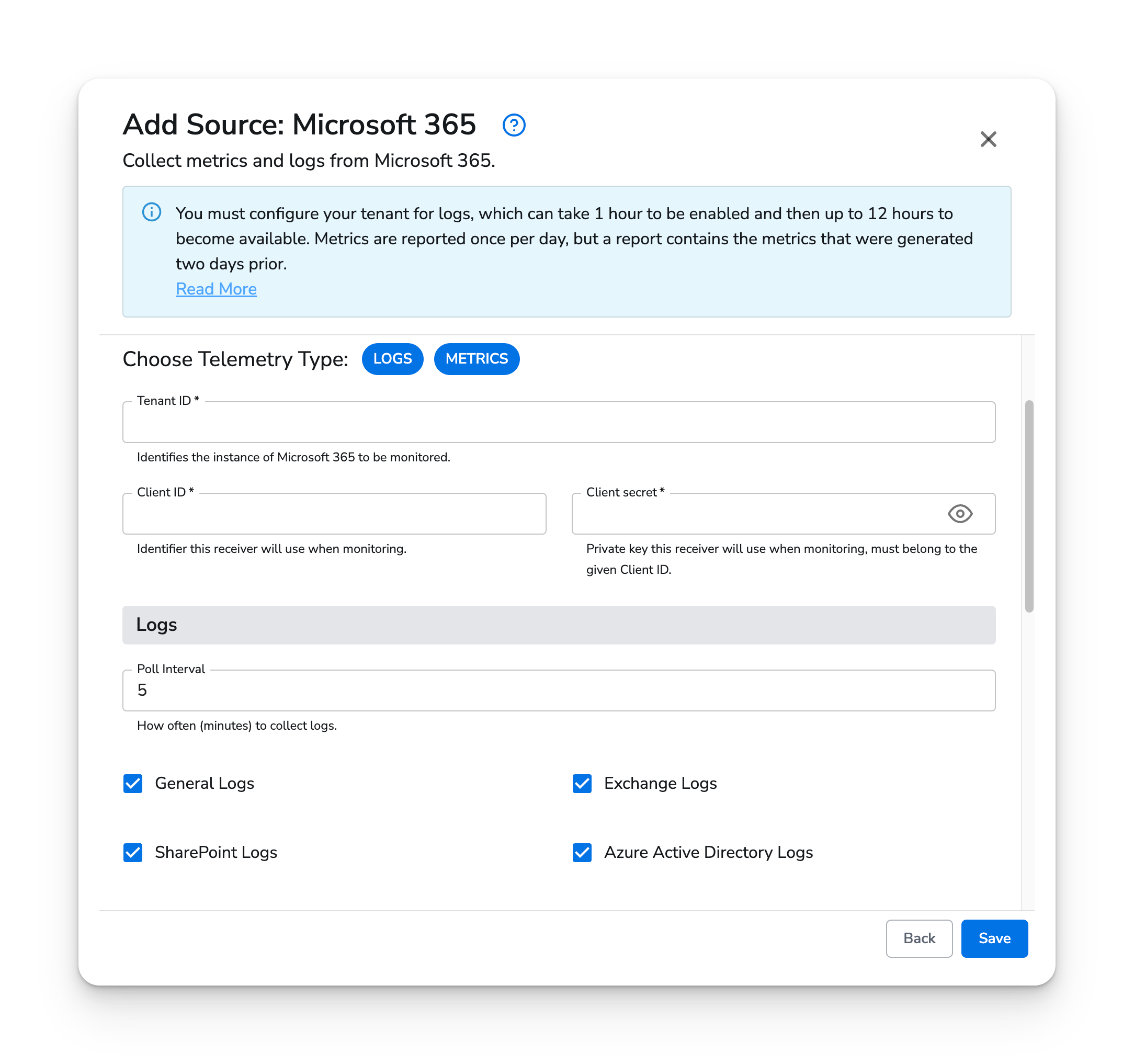Viewport: 1134px width, 1064px height.
Task: Click the Choose Telemetry Type label
Action: pos(234,359)
